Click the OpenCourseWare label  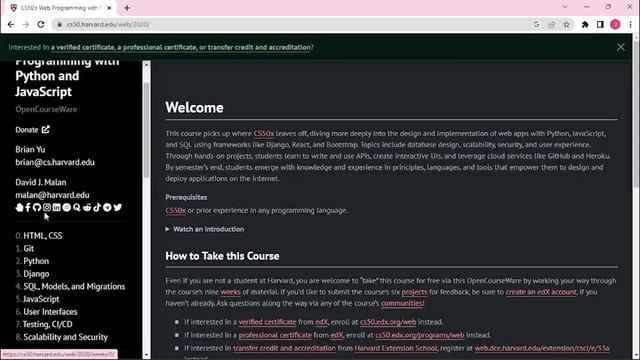click(x=46, y=109)
